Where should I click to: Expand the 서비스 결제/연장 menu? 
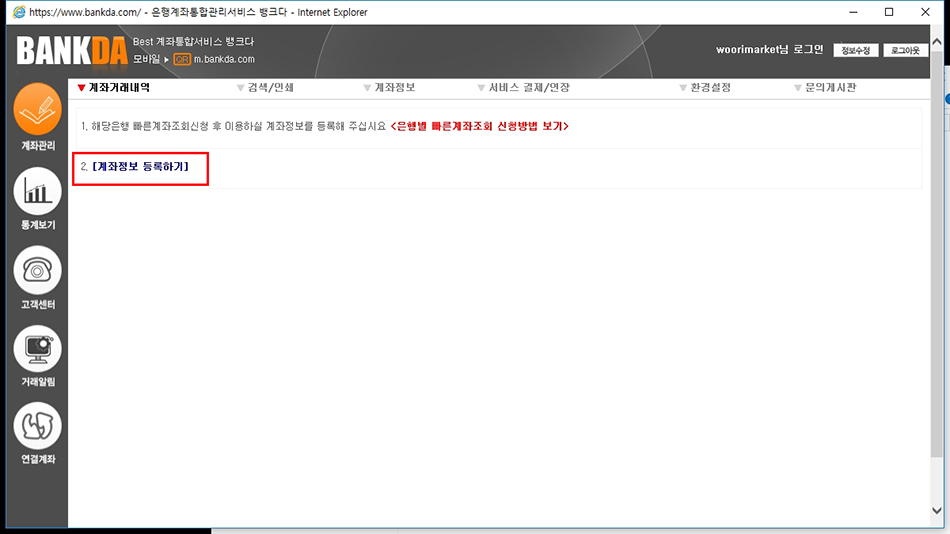click(x=523, y=88)
